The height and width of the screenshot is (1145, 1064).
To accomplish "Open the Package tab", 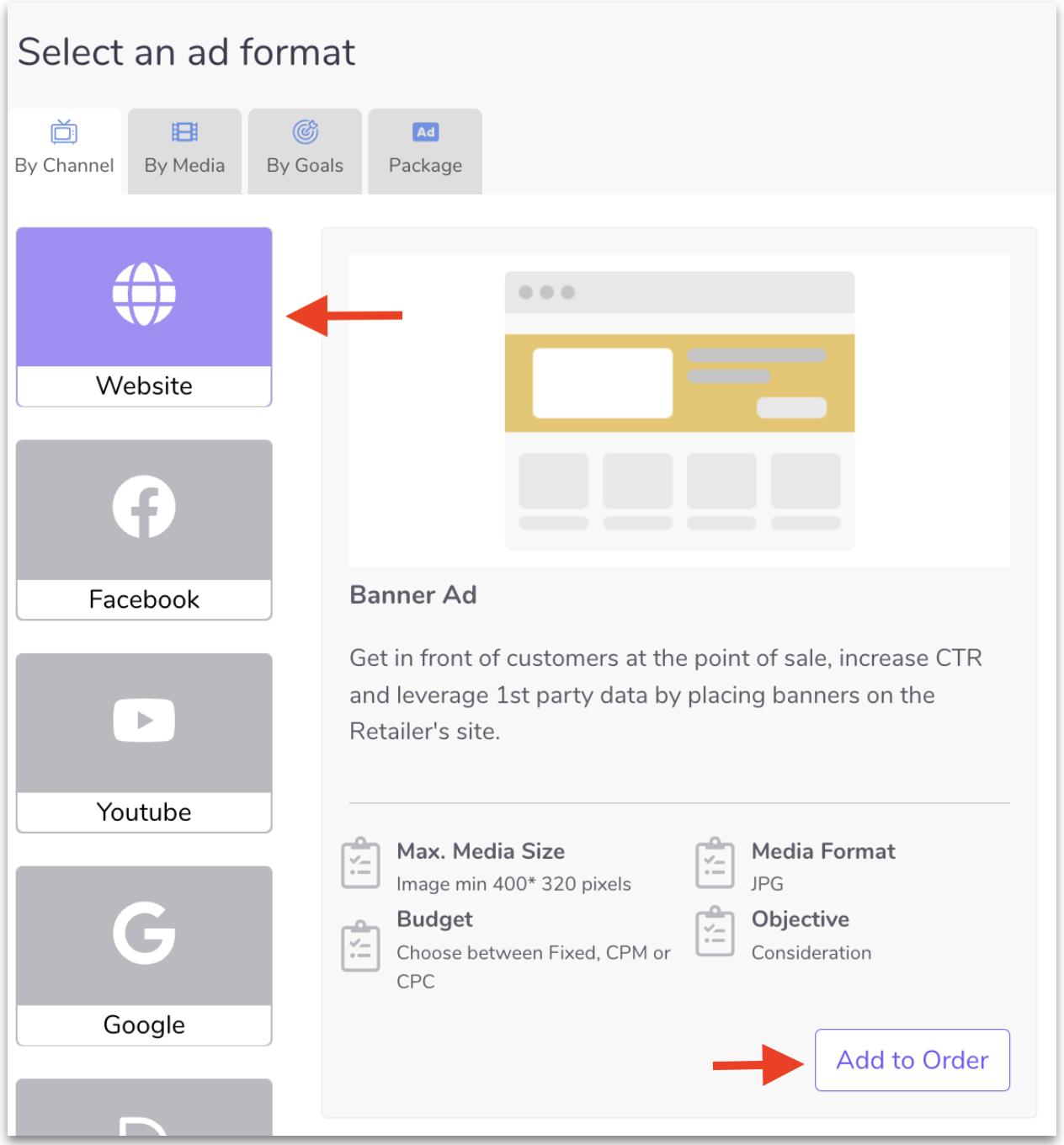I will [425, 152].
